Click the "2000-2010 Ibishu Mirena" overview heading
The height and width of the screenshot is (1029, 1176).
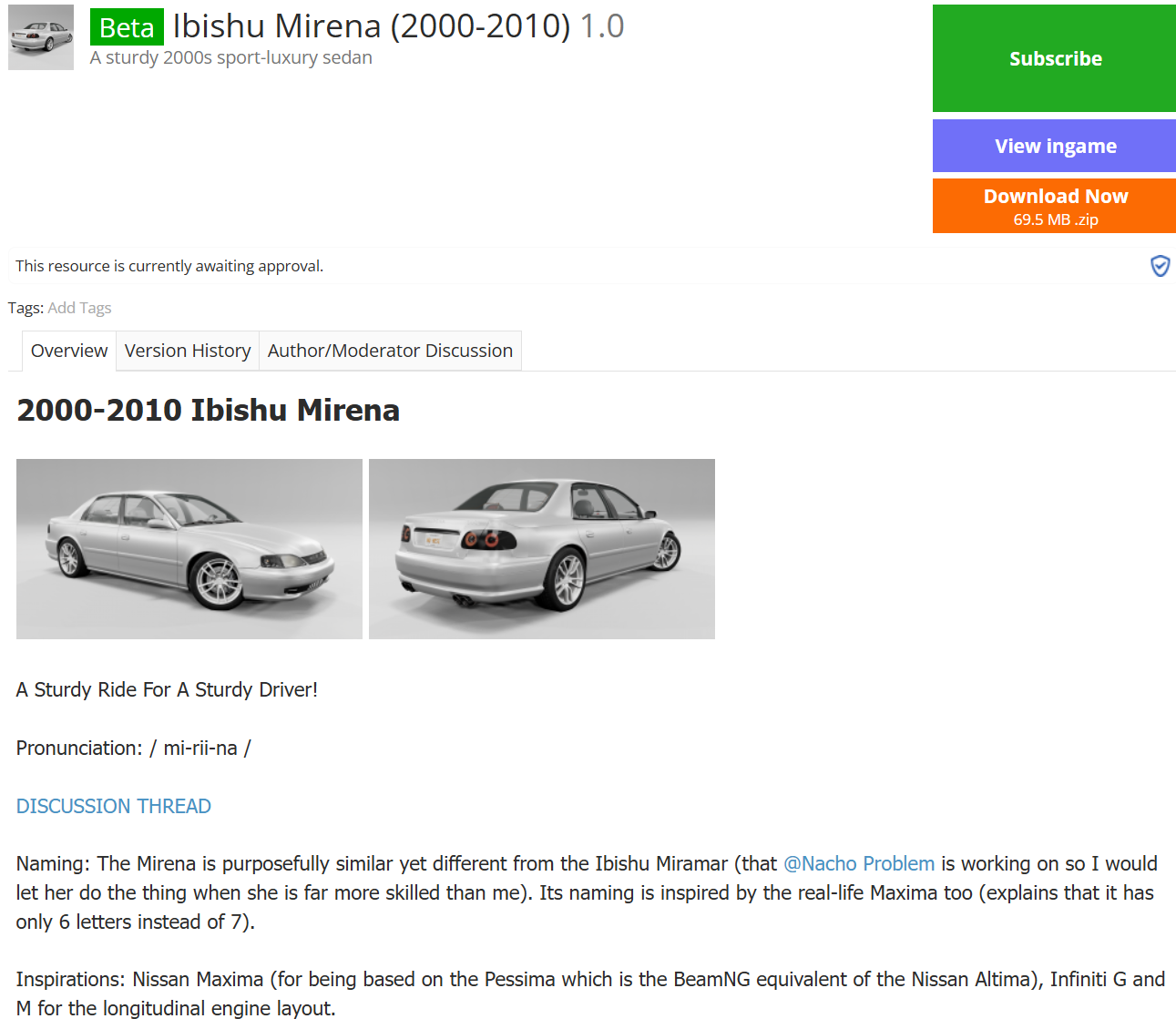(x=208, y=410)
